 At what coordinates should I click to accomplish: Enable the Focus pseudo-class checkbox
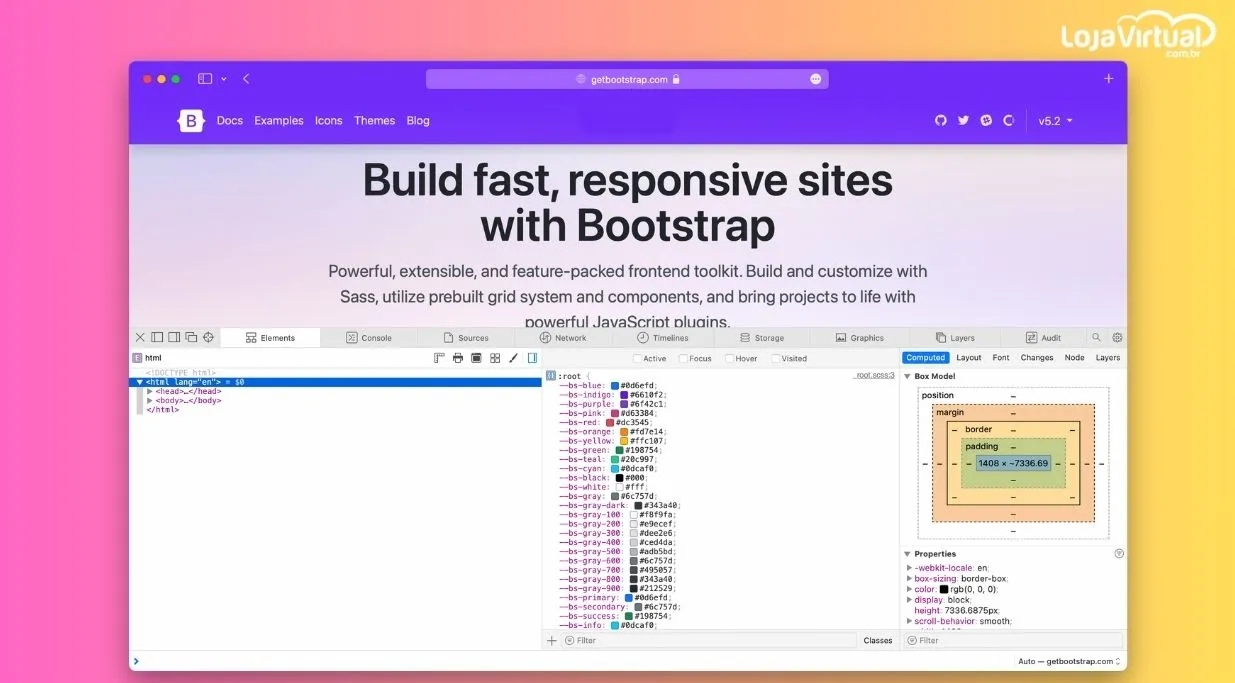point(683,358)
